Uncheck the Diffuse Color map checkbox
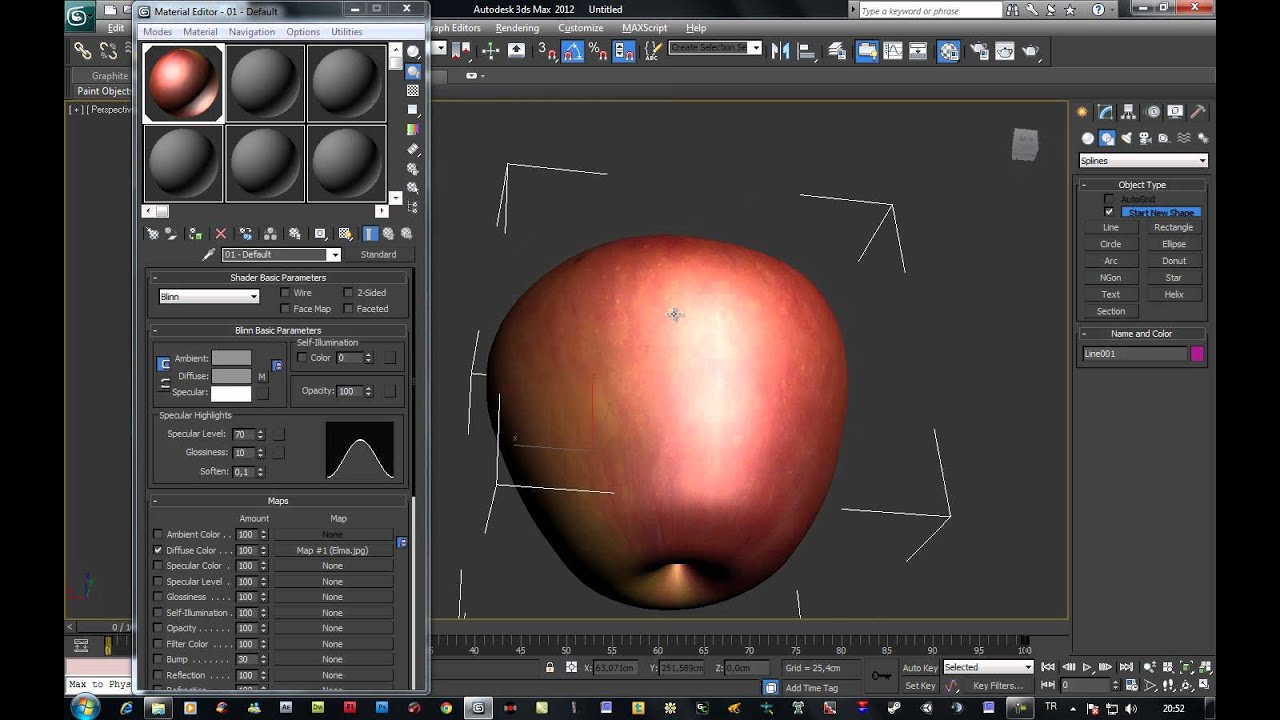1280x720 pixels. pos(158,550)
